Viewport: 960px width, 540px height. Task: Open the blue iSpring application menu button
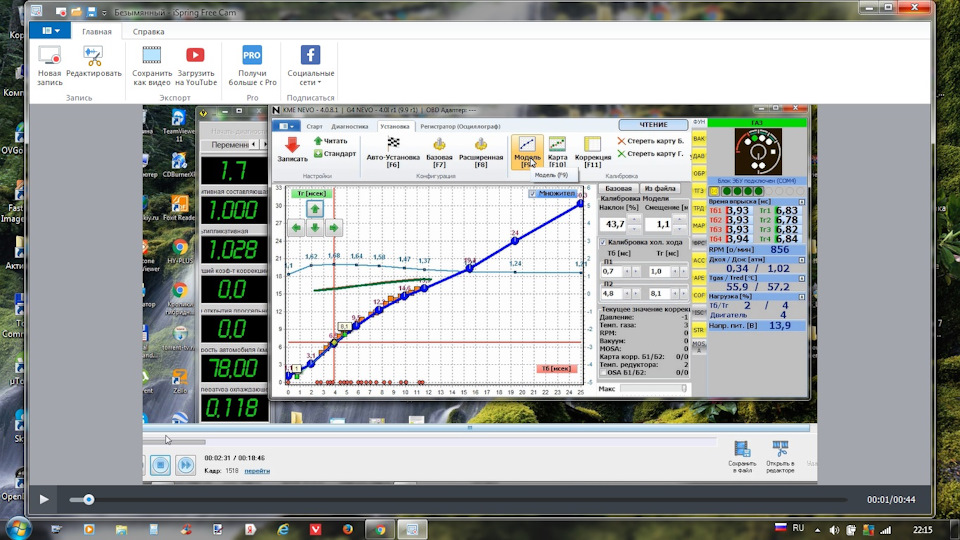coord(48,31)
